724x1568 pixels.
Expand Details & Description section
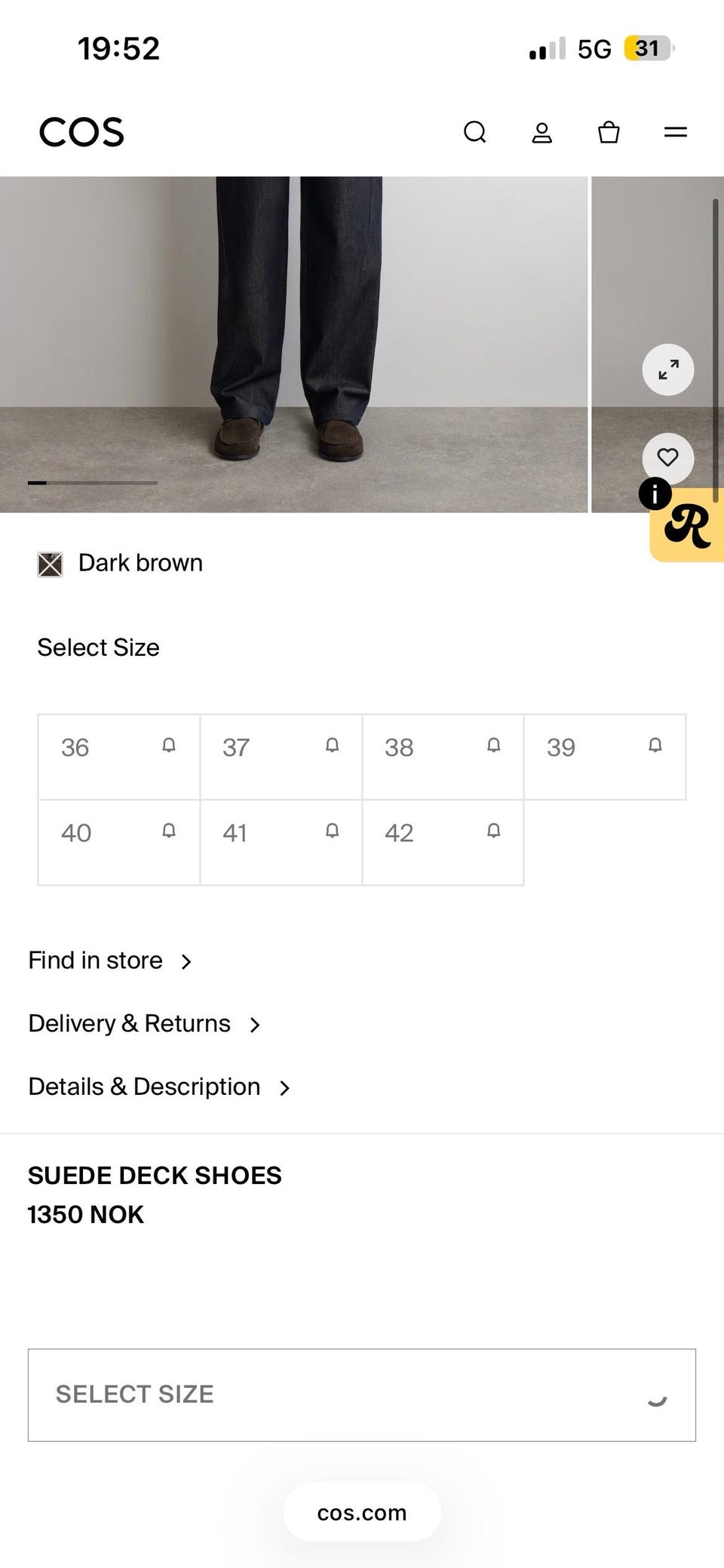pyautogui.click(x=159, y=1087)
